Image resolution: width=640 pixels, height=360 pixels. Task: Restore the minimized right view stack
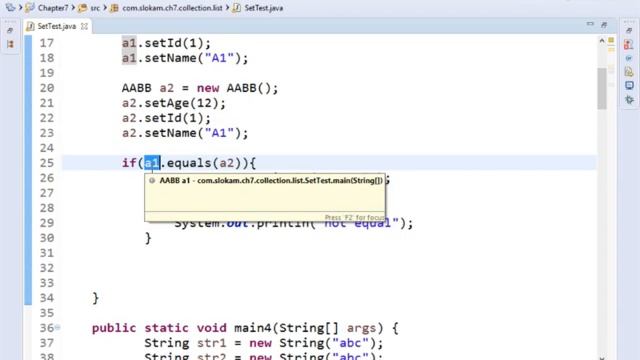629,31
